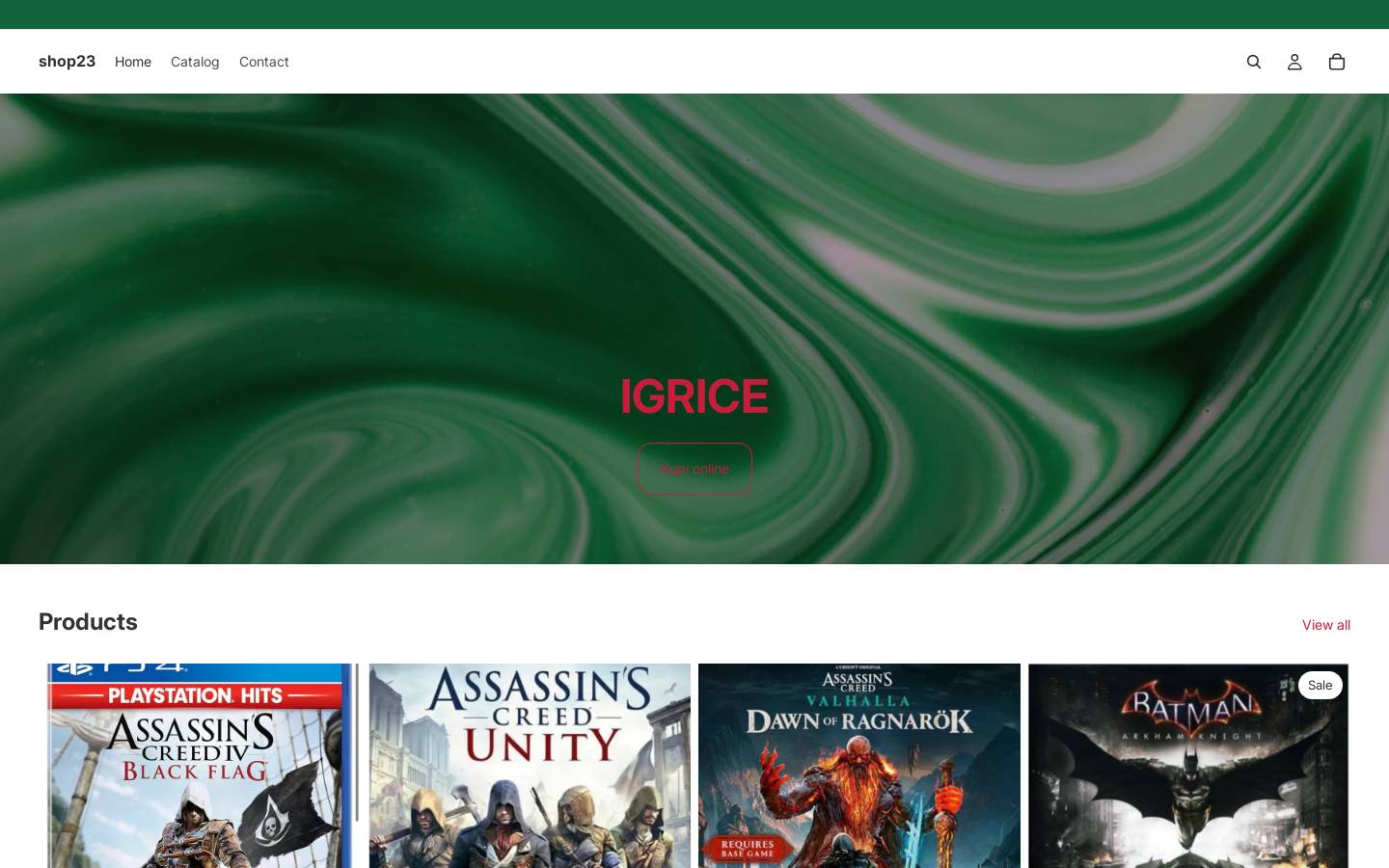
Task: Click the Sale badge on Batman product
Action: click(1321, 686)
